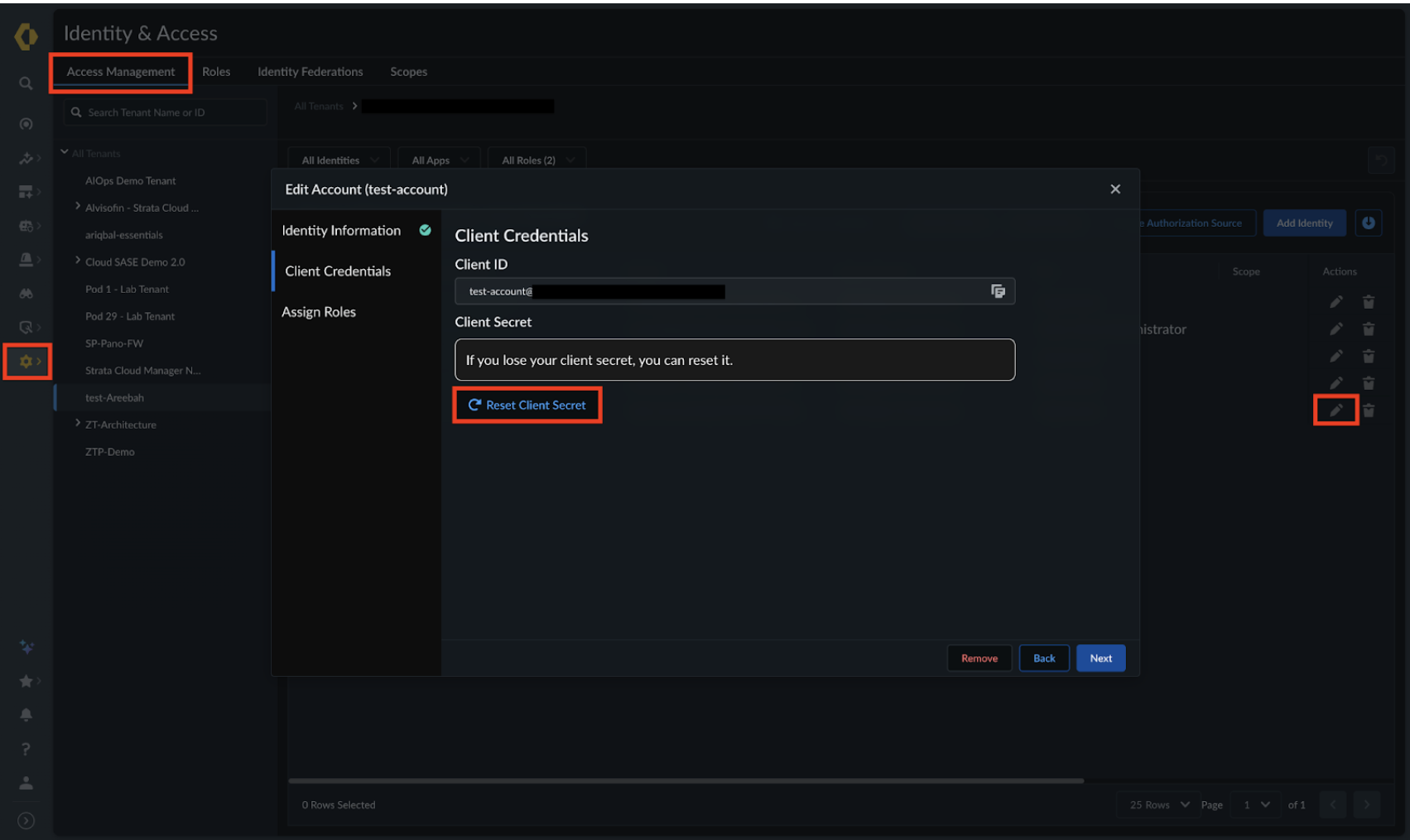This screenshot has height=840, width=1410.
Task: Click the settings gear icon in sidebar
Action: pos(26,362)
